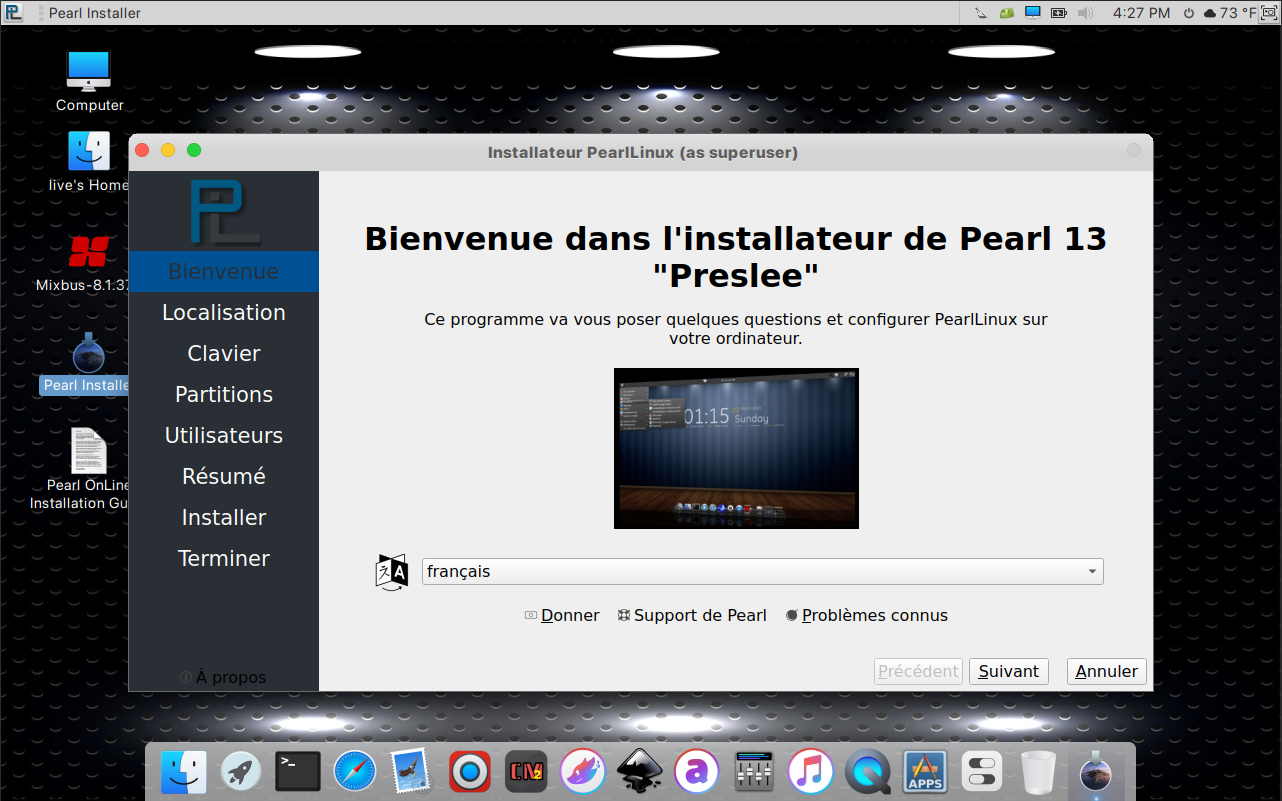
Task: Open the APPS store dock icon
Action: pos(925,771)
